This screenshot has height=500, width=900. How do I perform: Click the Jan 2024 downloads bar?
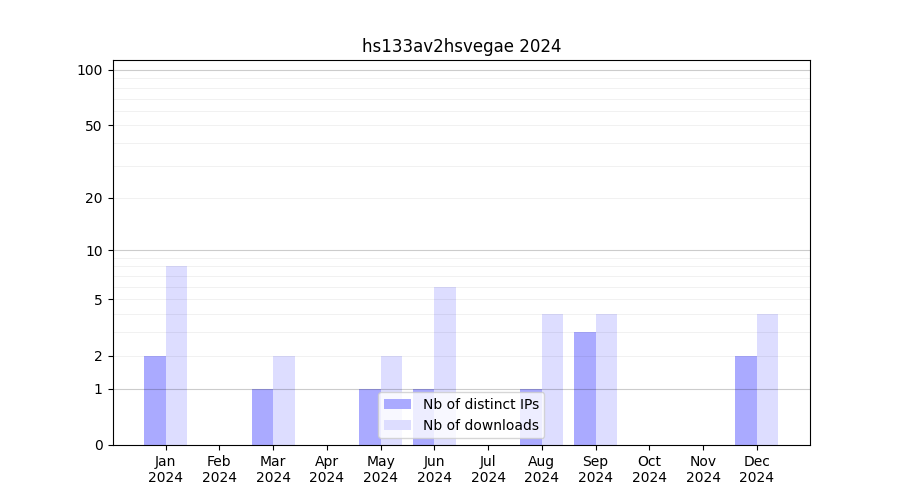[x=176, y=355]
